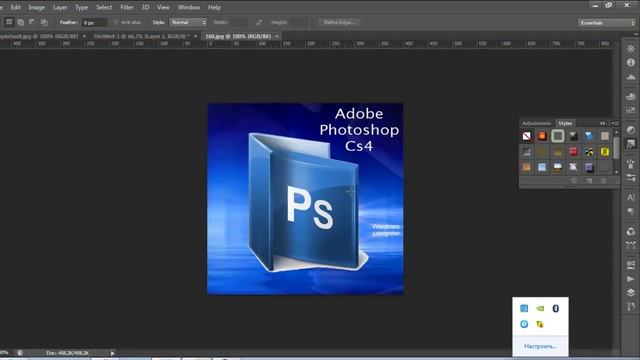
Task: Open the Help menu
Action: click(x=214, y=7)
